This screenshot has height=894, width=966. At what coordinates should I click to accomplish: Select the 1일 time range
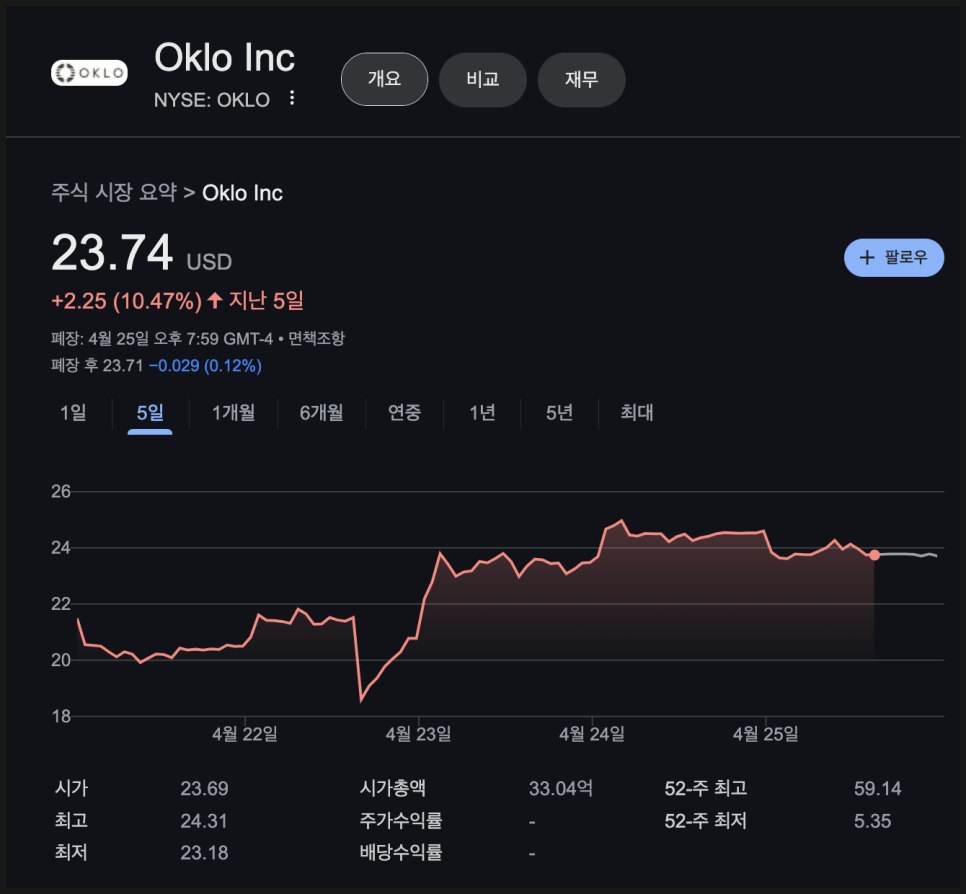click(x=73, y=413)
